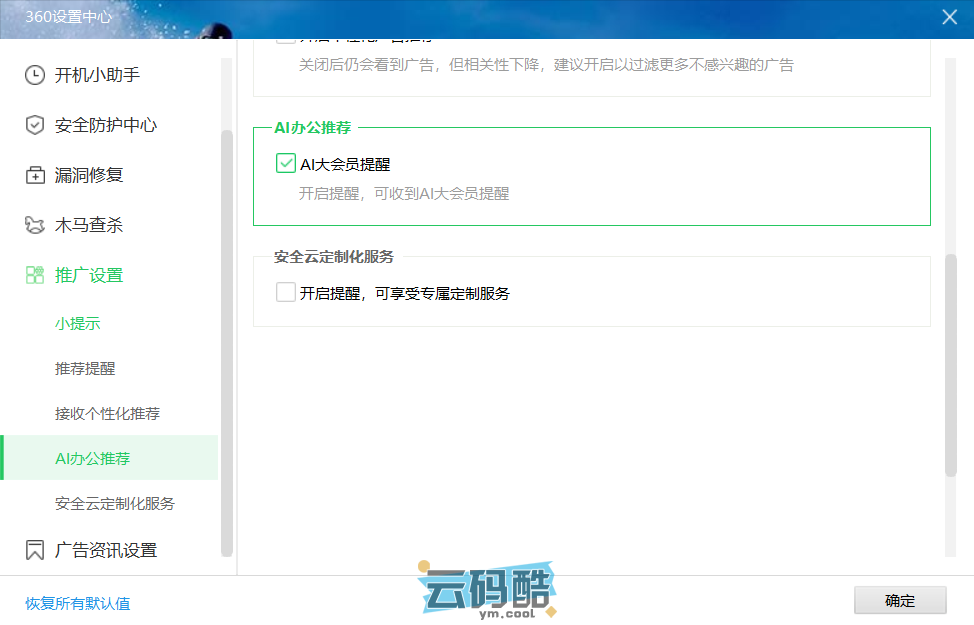Enable 开启提醒 under 安全云定制化服务
The height and width of the screenshot is (625, 974).
coord(285,294)
